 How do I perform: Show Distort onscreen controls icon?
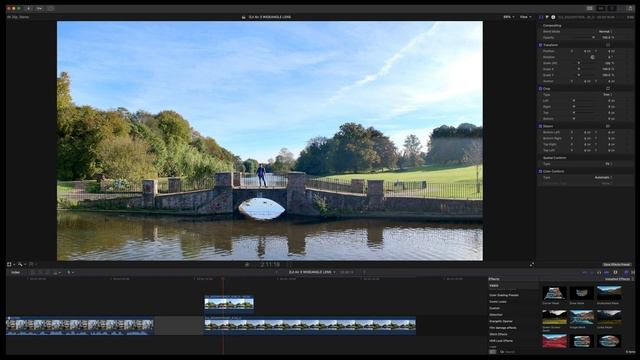click(608, 126)
